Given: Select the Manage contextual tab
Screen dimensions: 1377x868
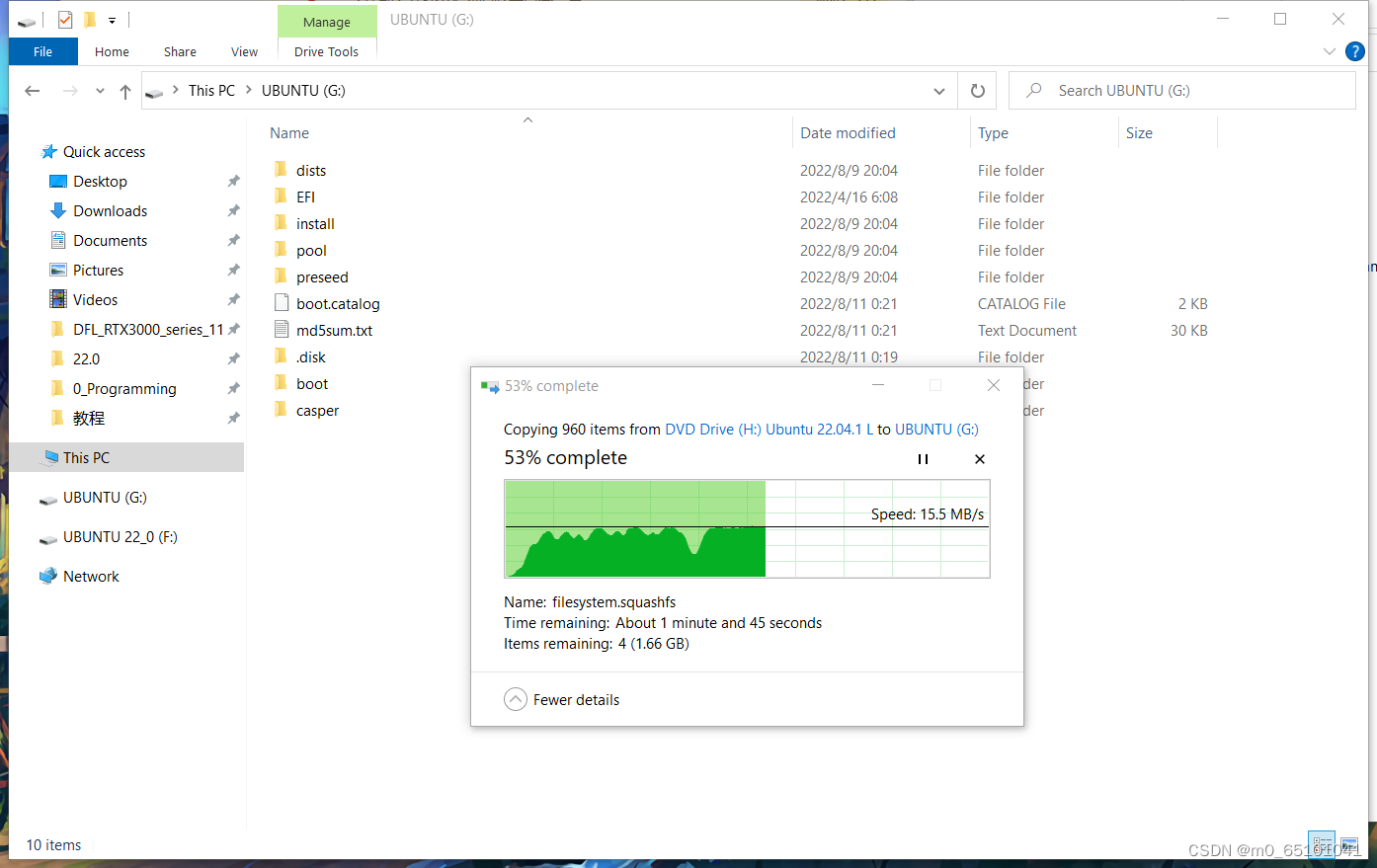Looking at the screenshot, I should point(327,22).
